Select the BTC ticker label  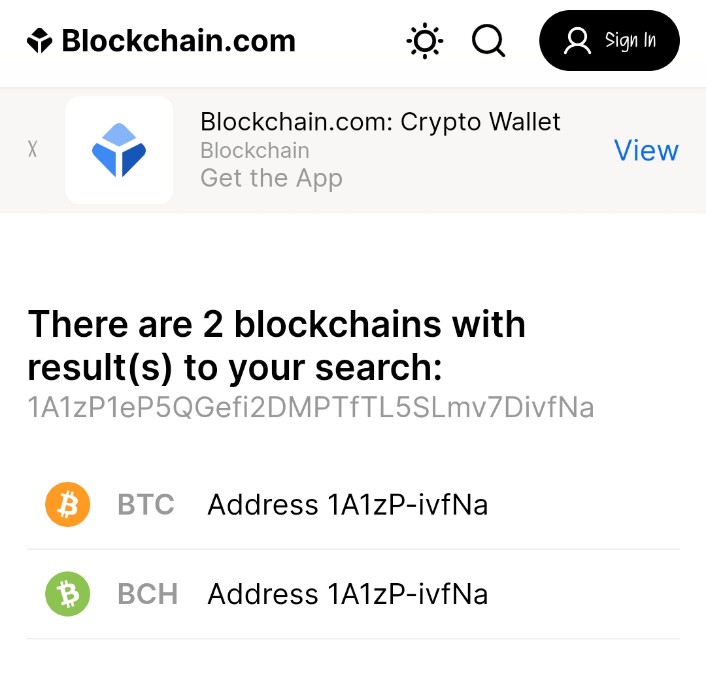click(x=146, y=505)
